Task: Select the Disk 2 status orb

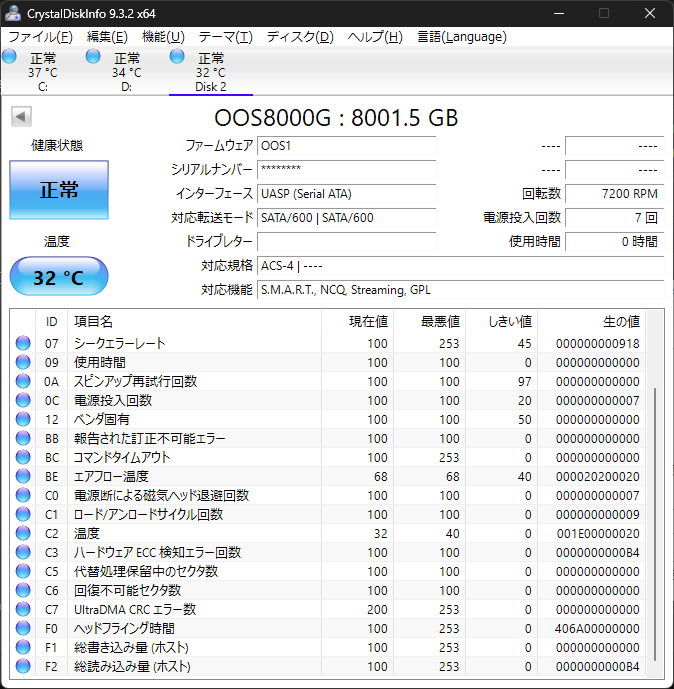Action: click(x=177, y=57)
